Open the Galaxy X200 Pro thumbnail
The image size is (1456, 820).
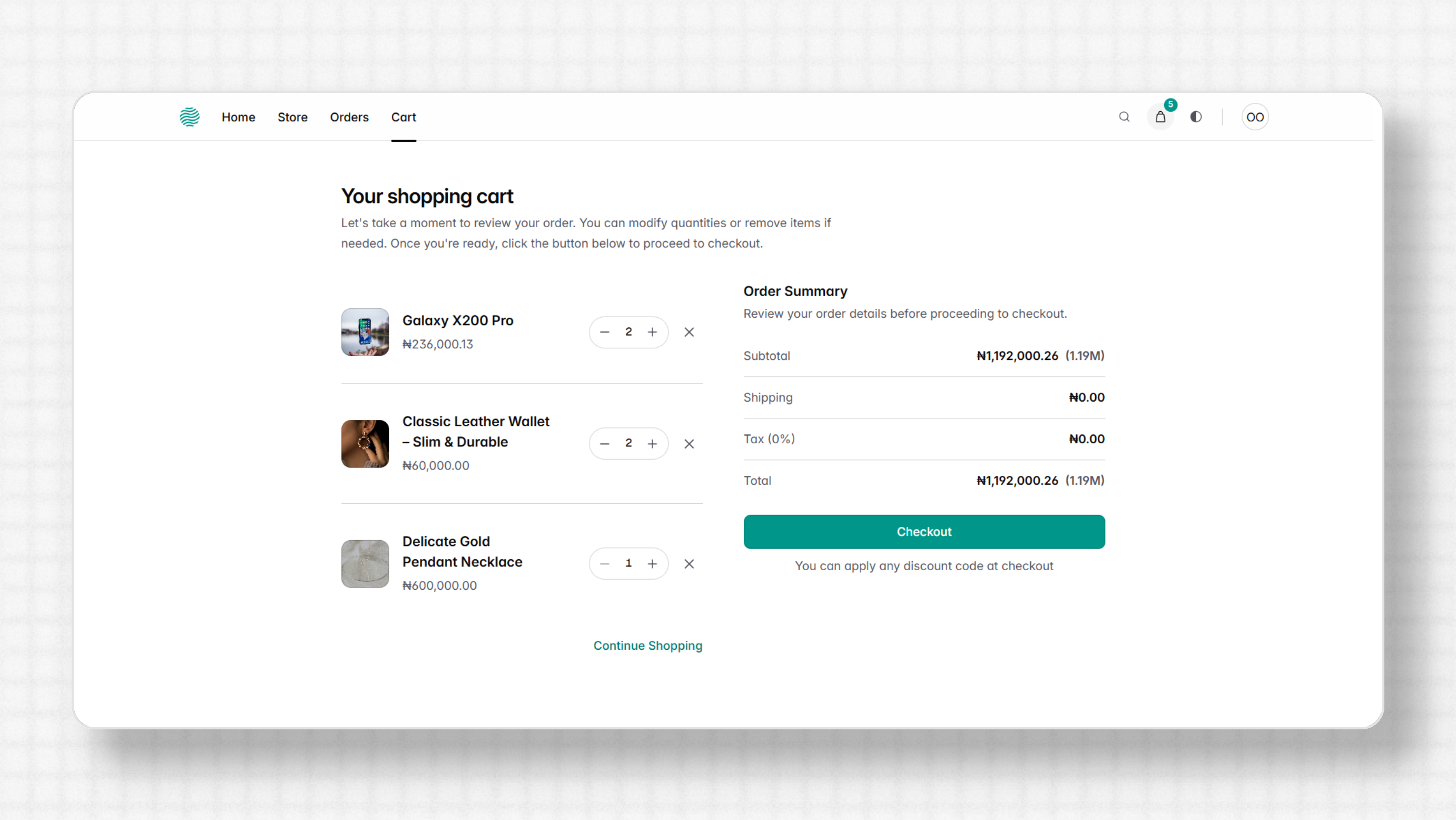[365, 332]
